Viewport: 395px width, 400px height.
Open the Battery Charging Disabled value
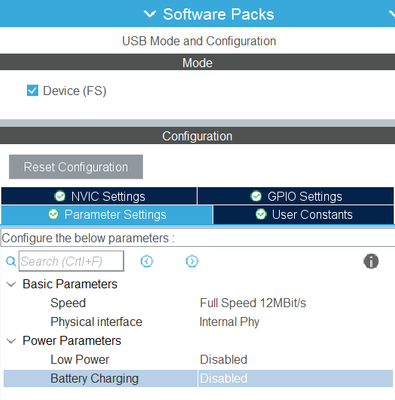coord(295,379)
